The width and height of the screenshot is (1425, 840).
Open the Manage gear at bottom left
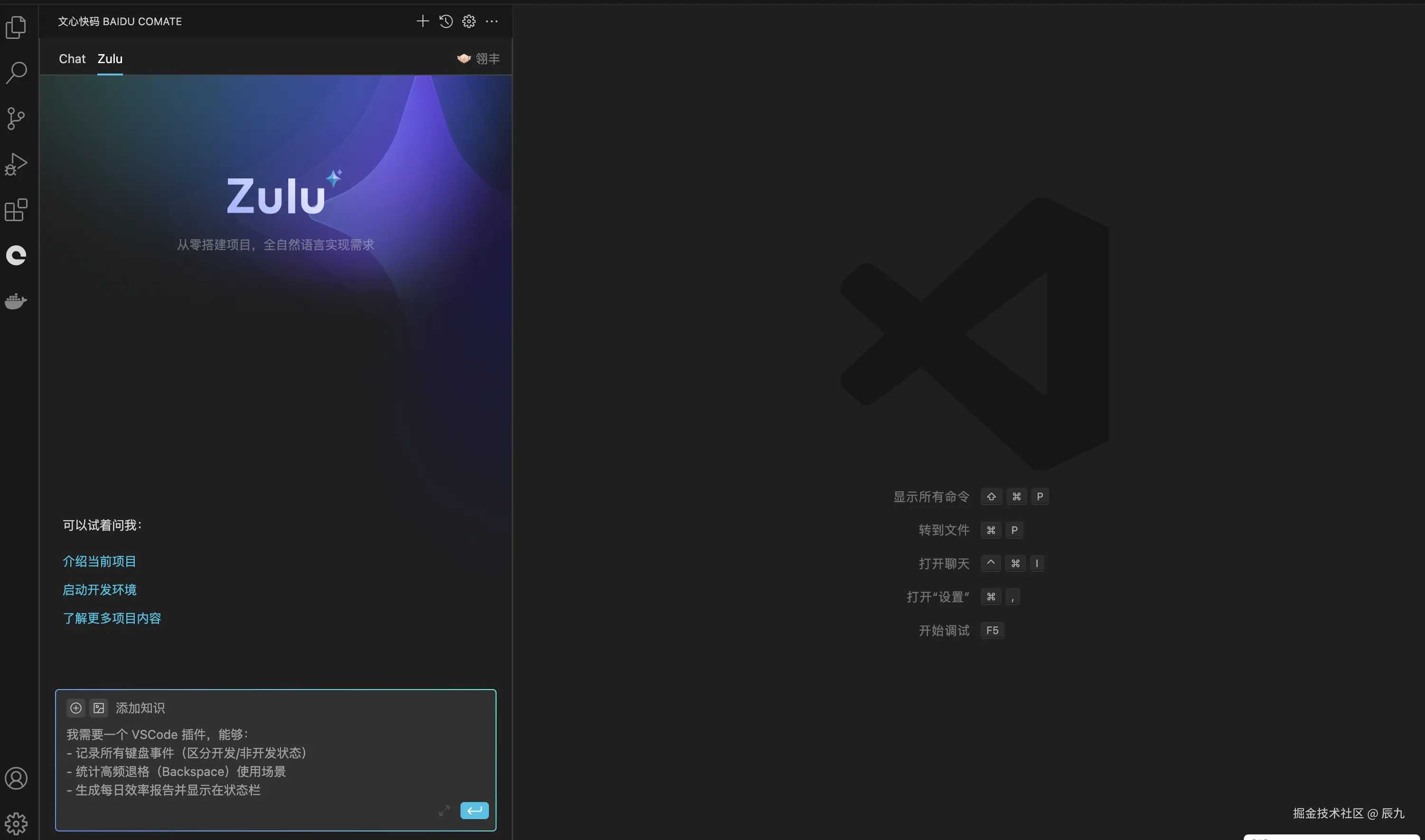[16, 823]
